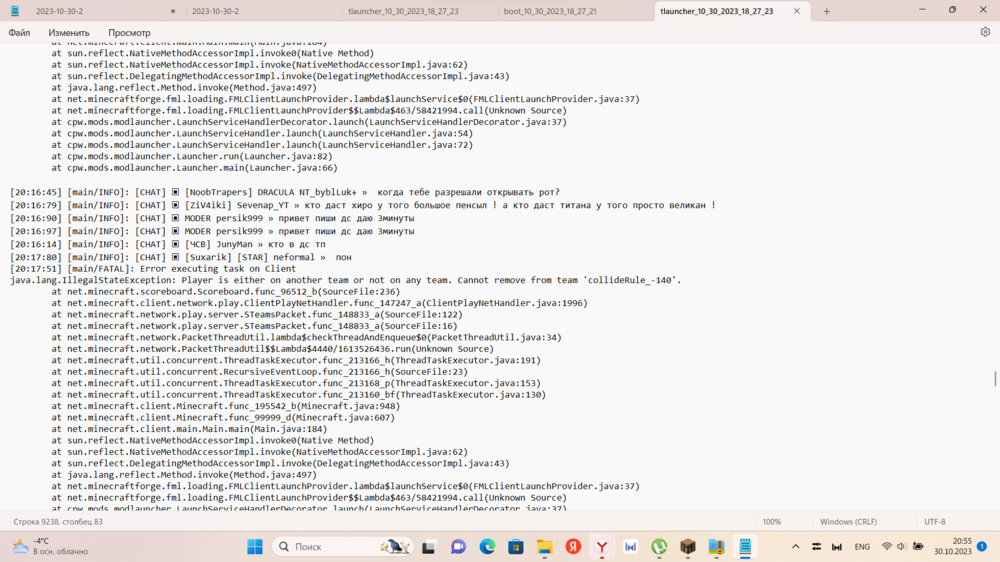
Task: Click the ClientPlayNetHandler.func_147247_a stack line
Action: coord(320,303)
